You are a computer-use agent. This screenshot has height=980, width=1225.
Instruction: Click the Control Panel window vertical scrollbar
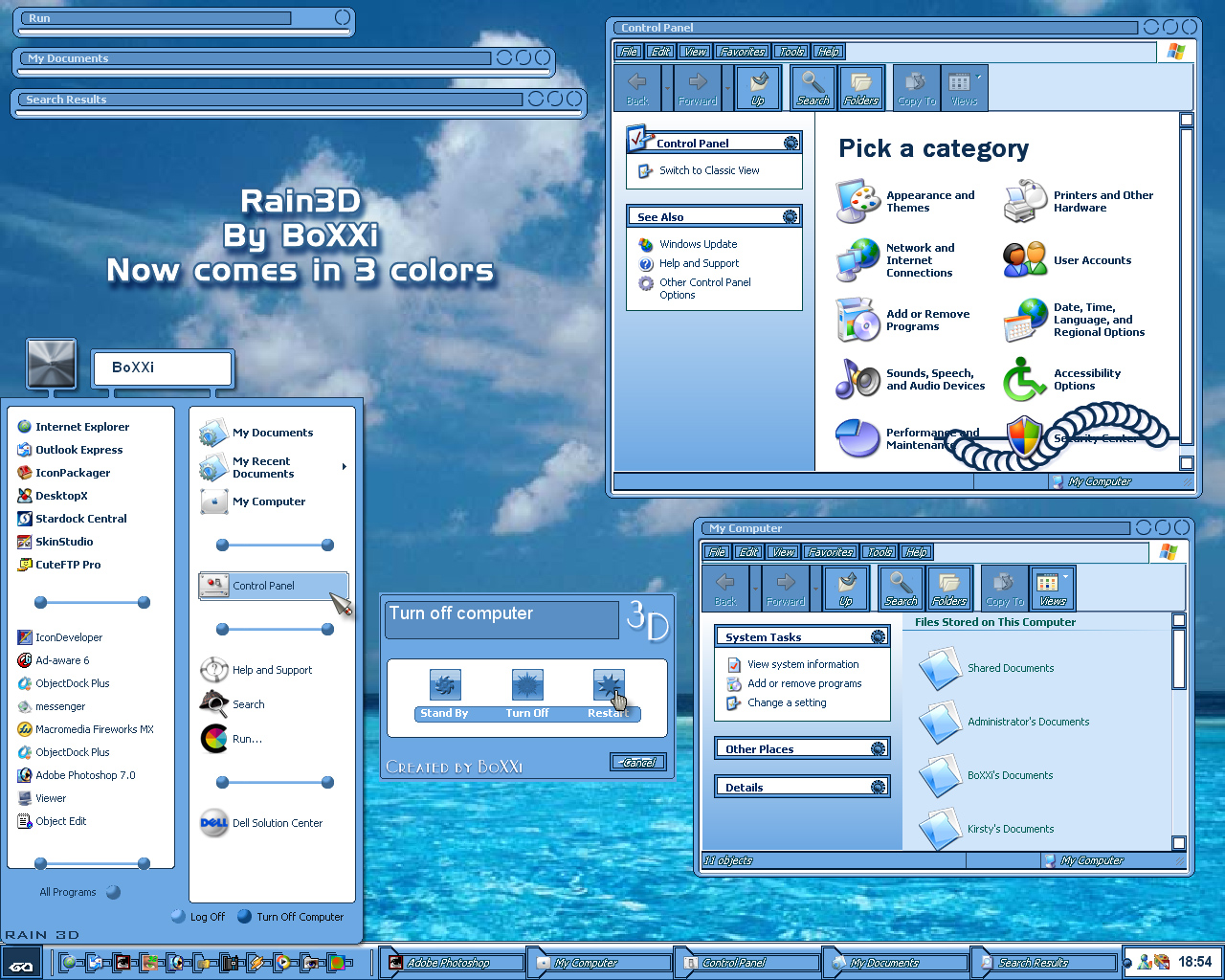point(1187,291)
